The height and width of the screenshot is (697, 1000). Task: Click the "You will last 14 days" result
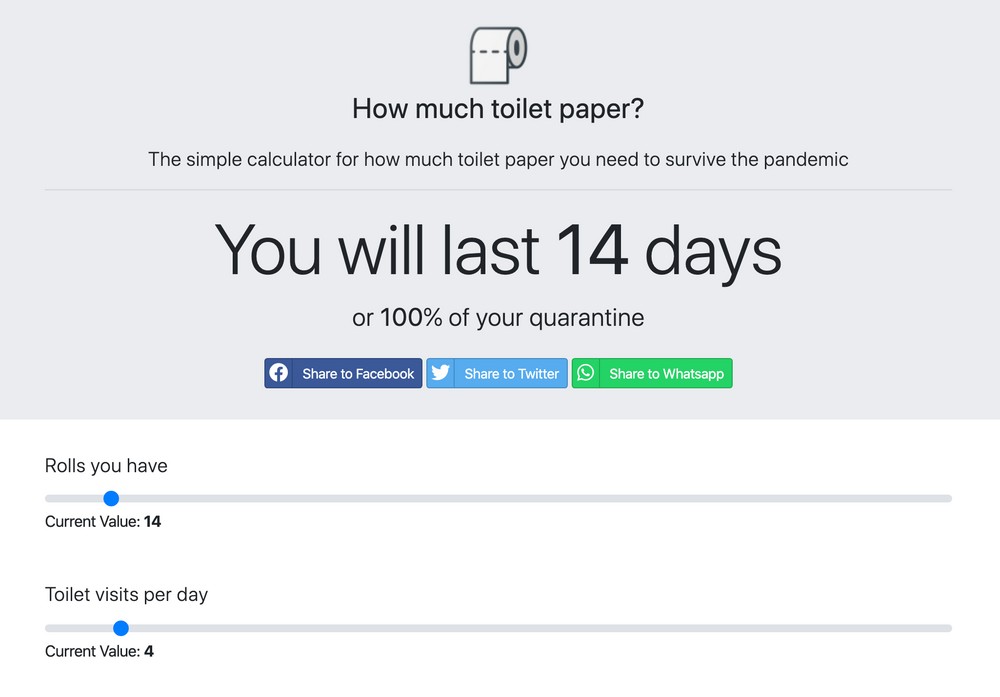(x=498, y=250)
